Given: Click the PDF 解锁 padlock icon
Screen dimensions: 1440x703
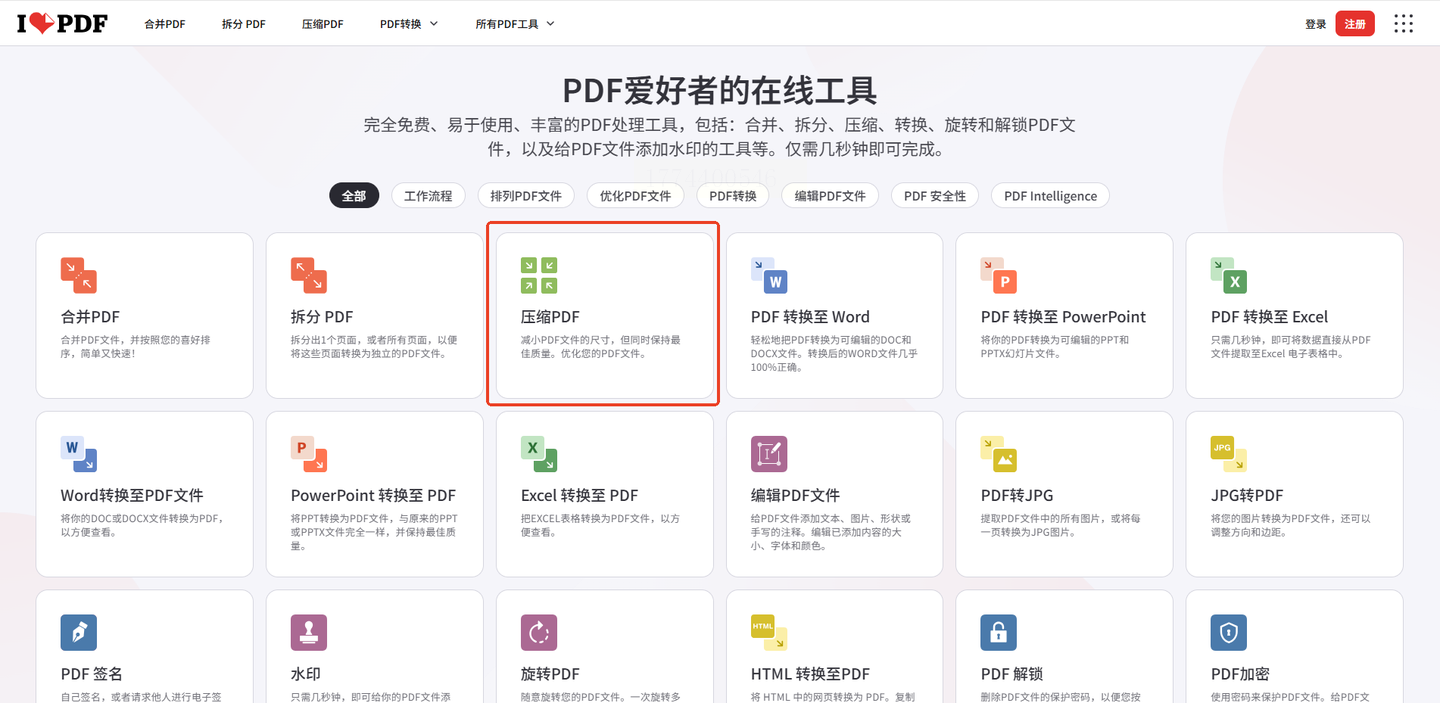Looking at the screenshot, I should (999, 632).
